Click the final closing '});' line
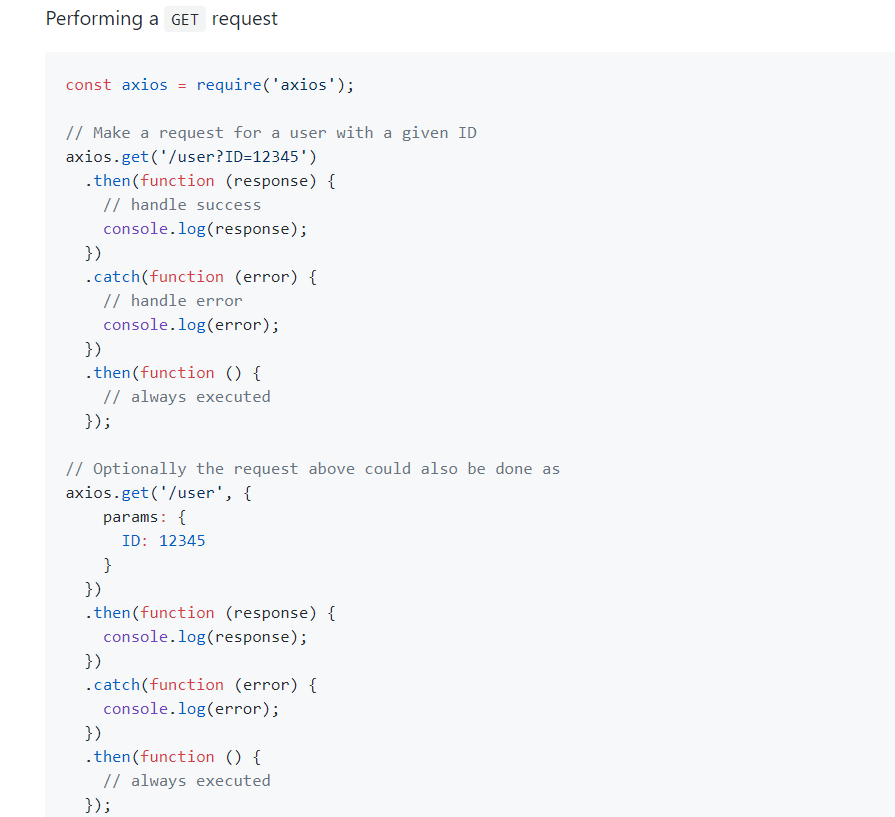 (98, 805)
